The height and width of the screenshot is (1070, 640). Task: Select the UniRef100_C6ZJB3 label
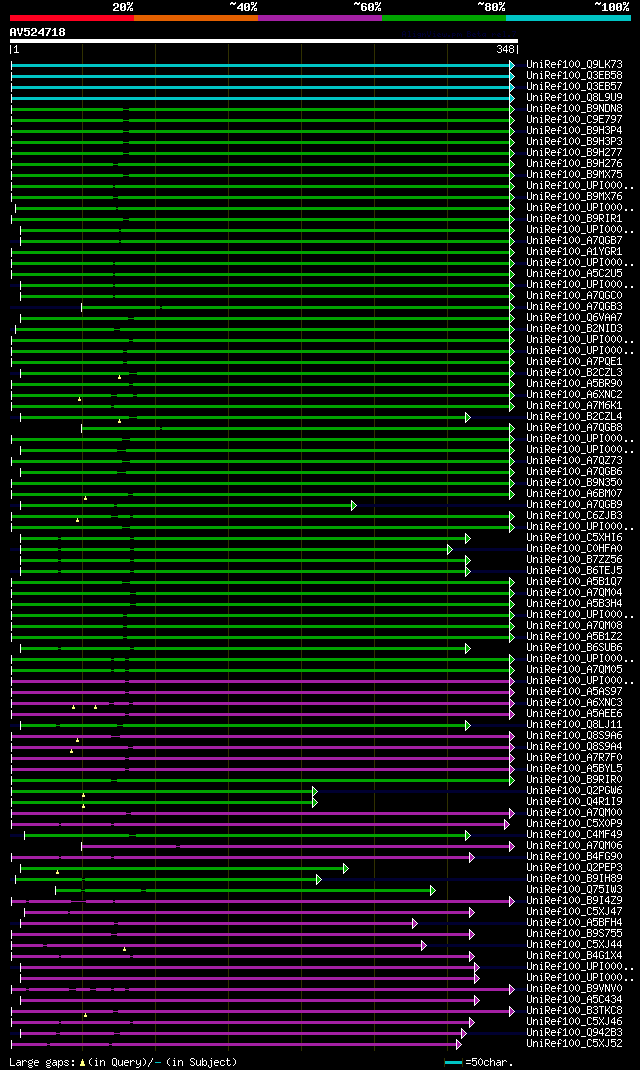coord(574,515)
